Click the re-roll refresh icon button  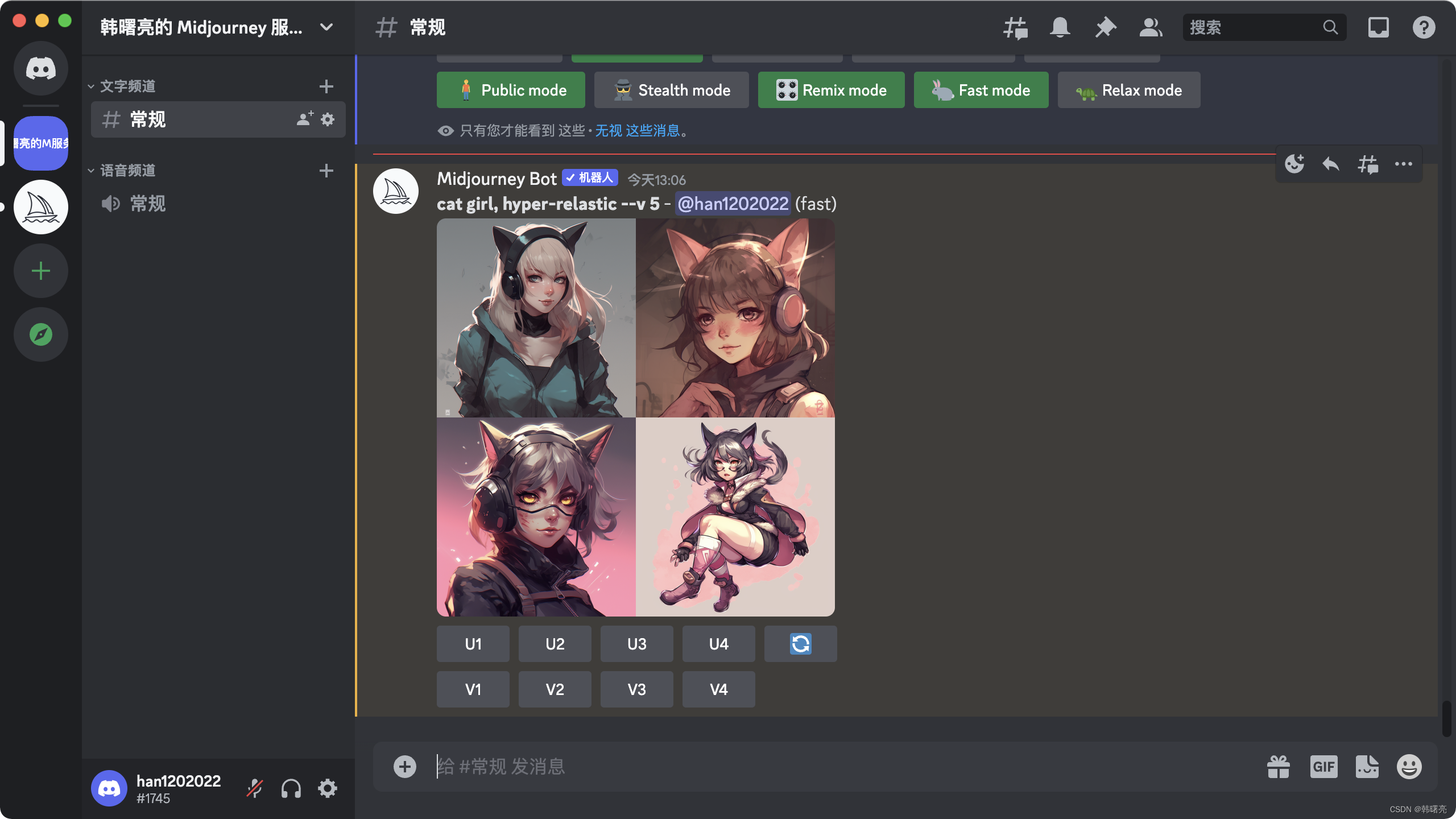(x=800, y=644)
